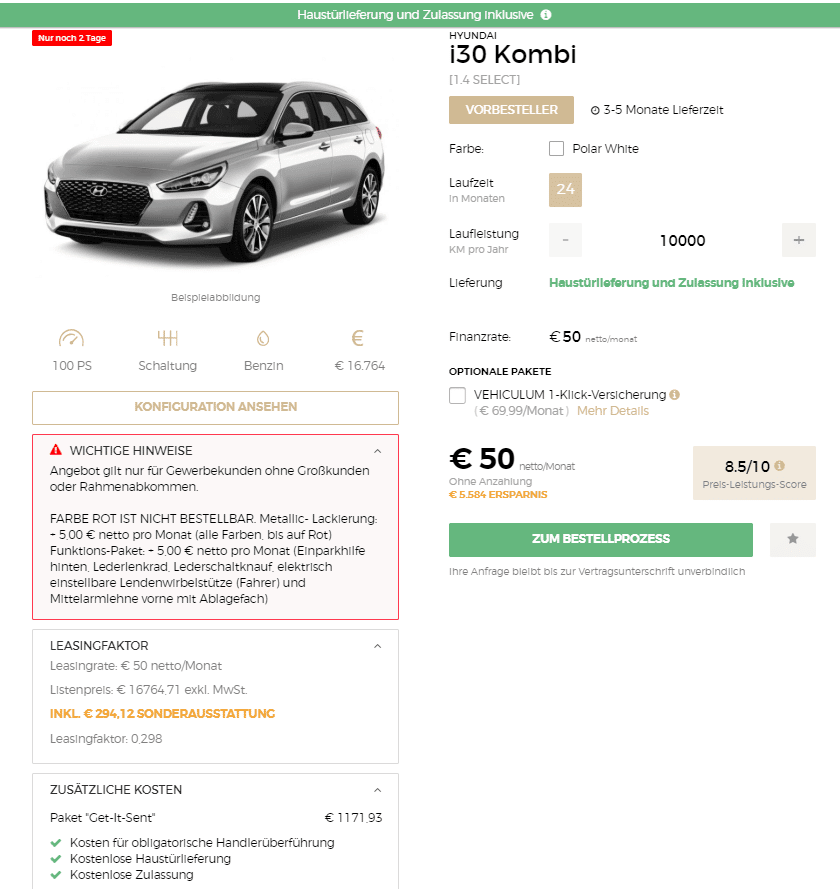Enable the VEHICULUM 1-Klick-Versicherung checkbox
840x889 pixels.
coord(457,395)
